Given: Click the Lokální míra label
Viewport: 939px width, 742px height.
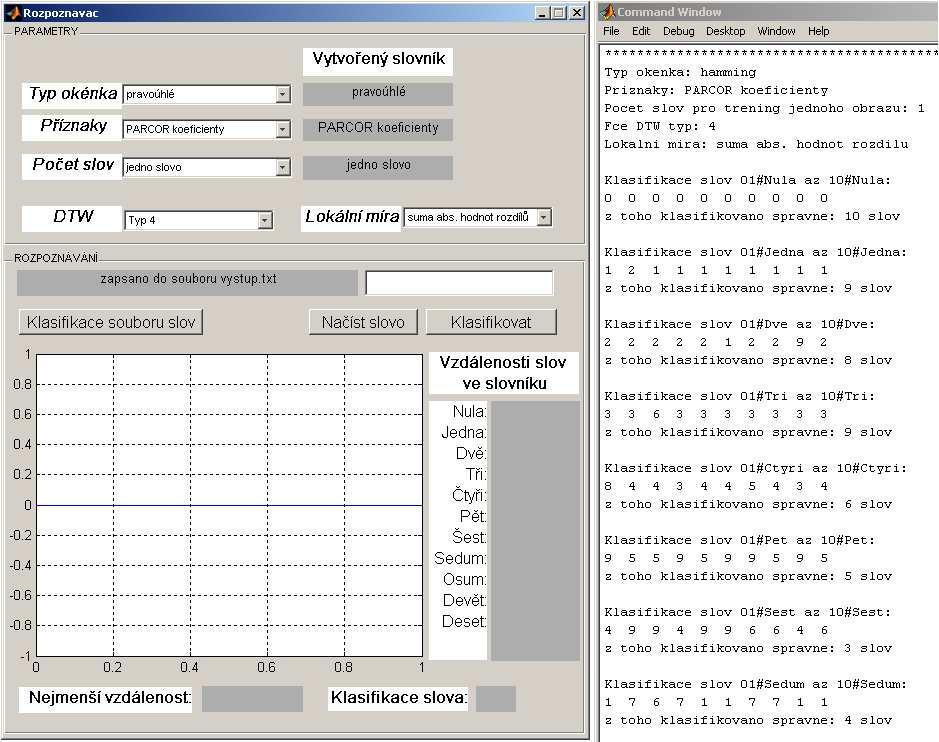Looking at the screenshot, I should (351, 218).
